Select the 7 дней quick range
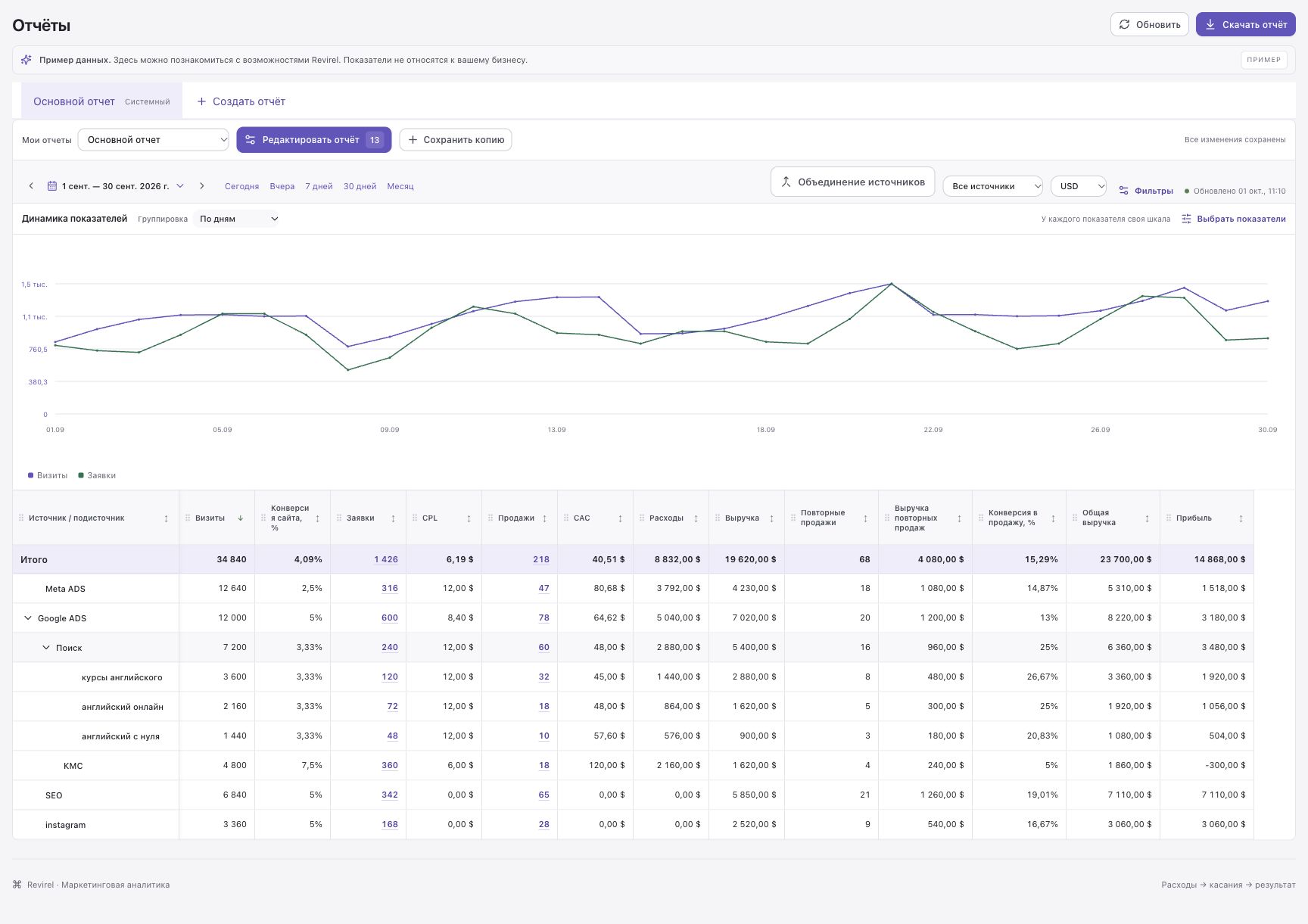Screen dimensions: 1308x924 click(x=319, y=186)
